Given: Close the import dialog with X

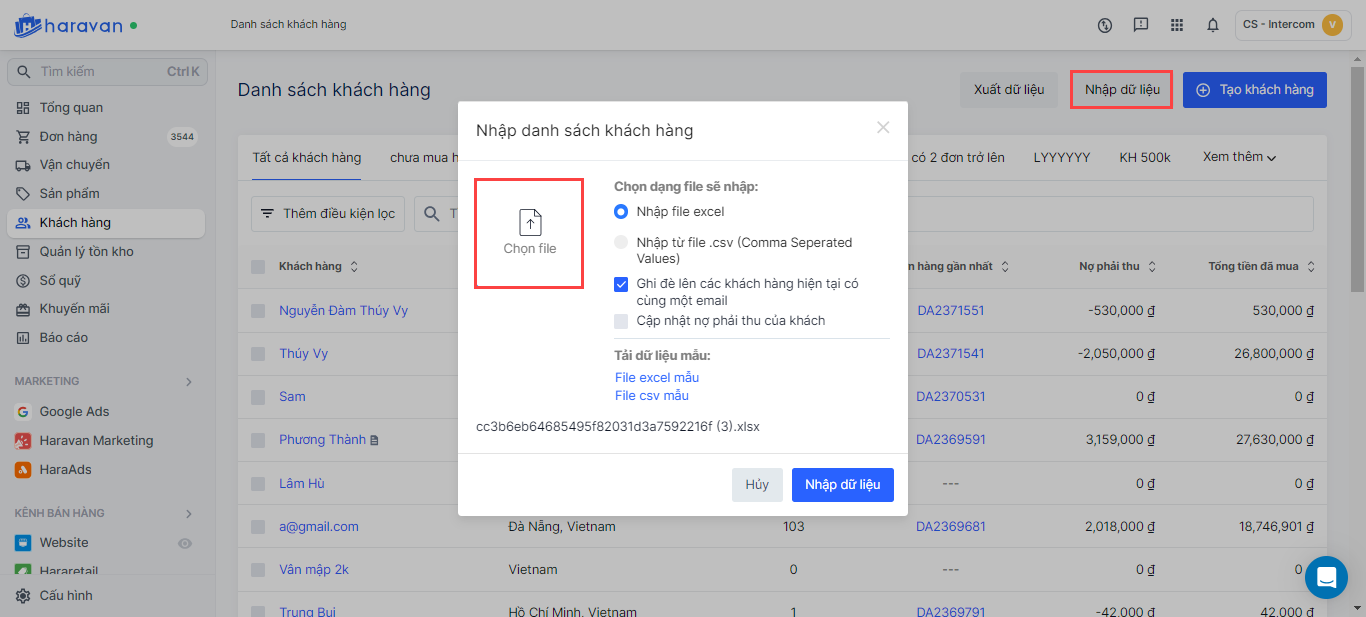Looking at the screenshot, I should tap(883, 127).
